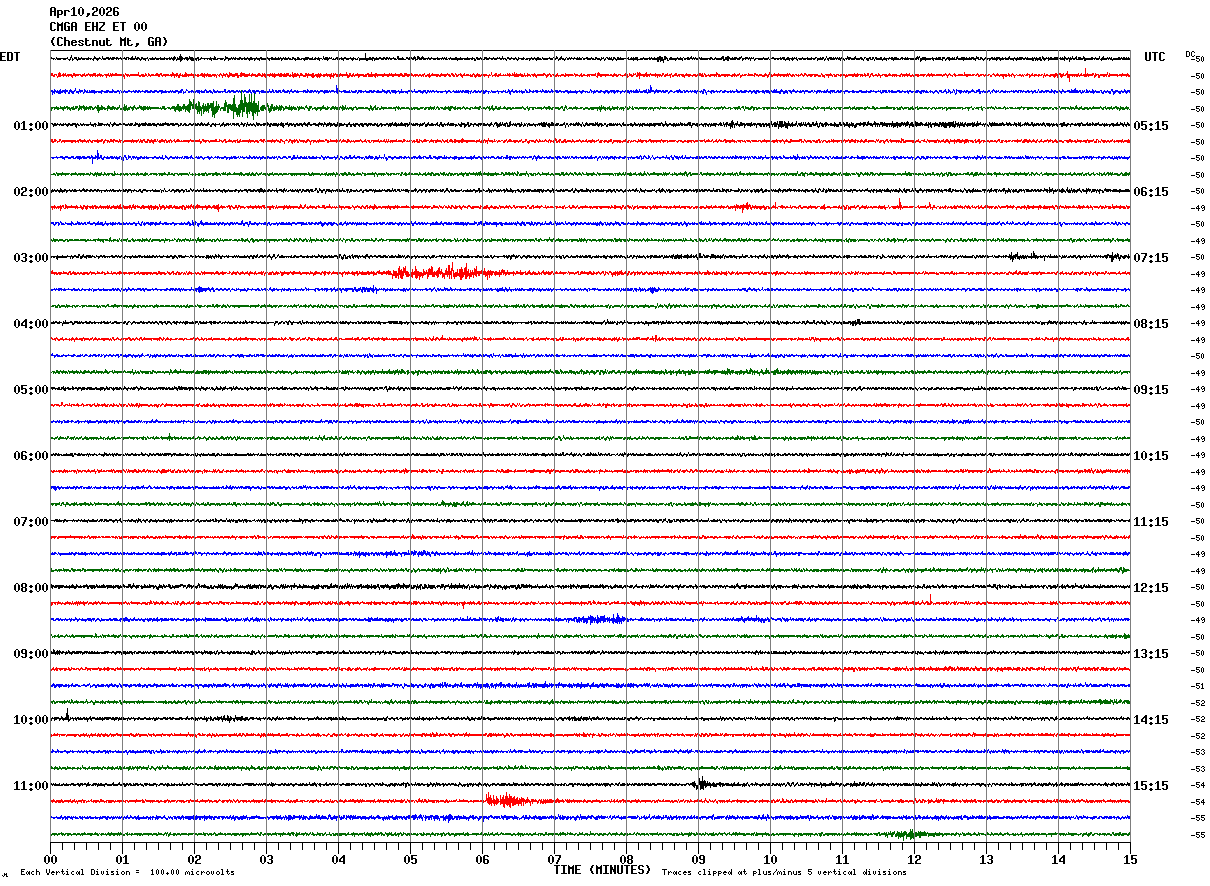
Task: Select the 01:00 EDT time label
Action: (x=30, y=126)
